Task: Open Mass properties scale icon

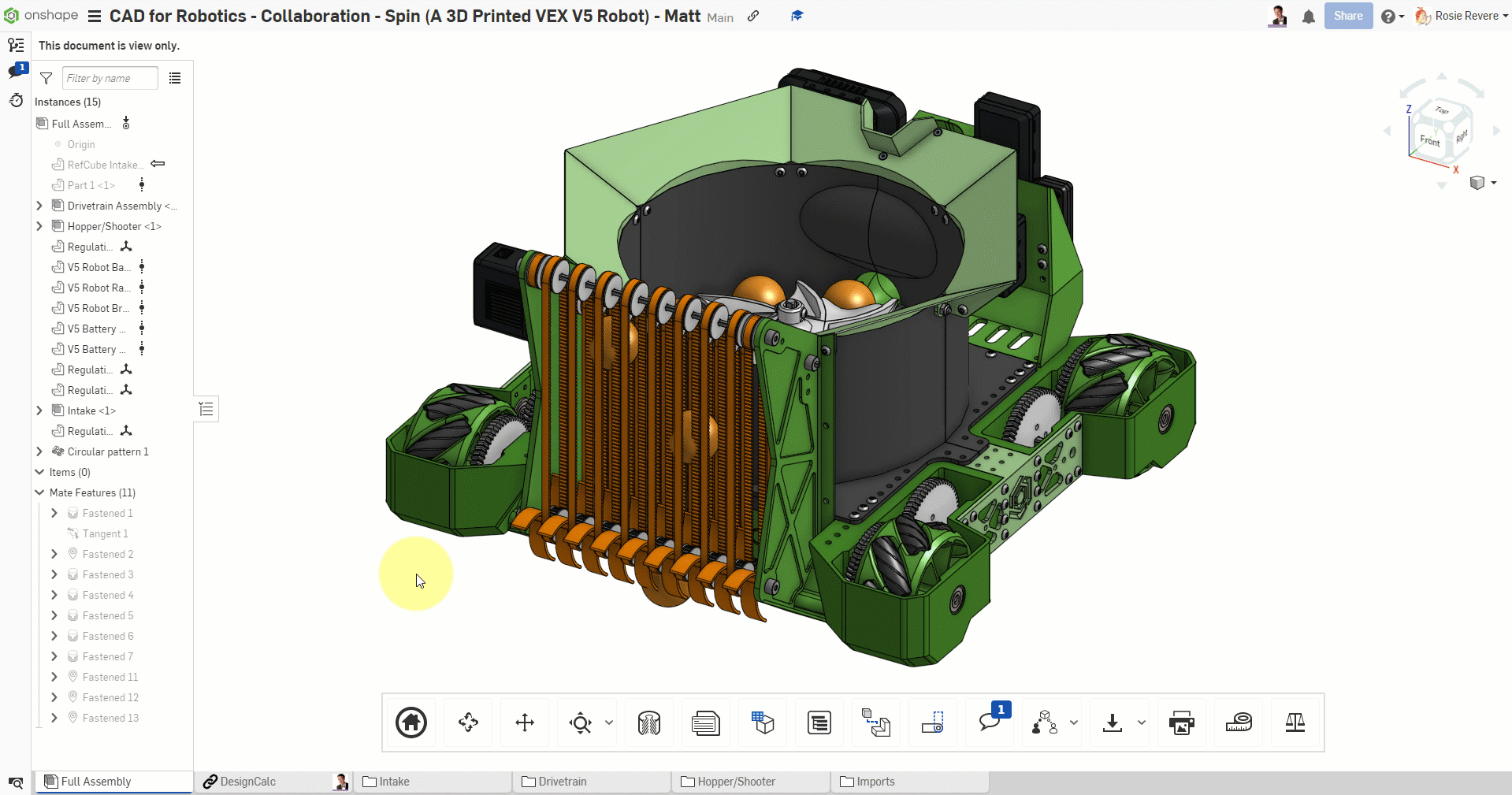Action: (x=1295, y=723)
